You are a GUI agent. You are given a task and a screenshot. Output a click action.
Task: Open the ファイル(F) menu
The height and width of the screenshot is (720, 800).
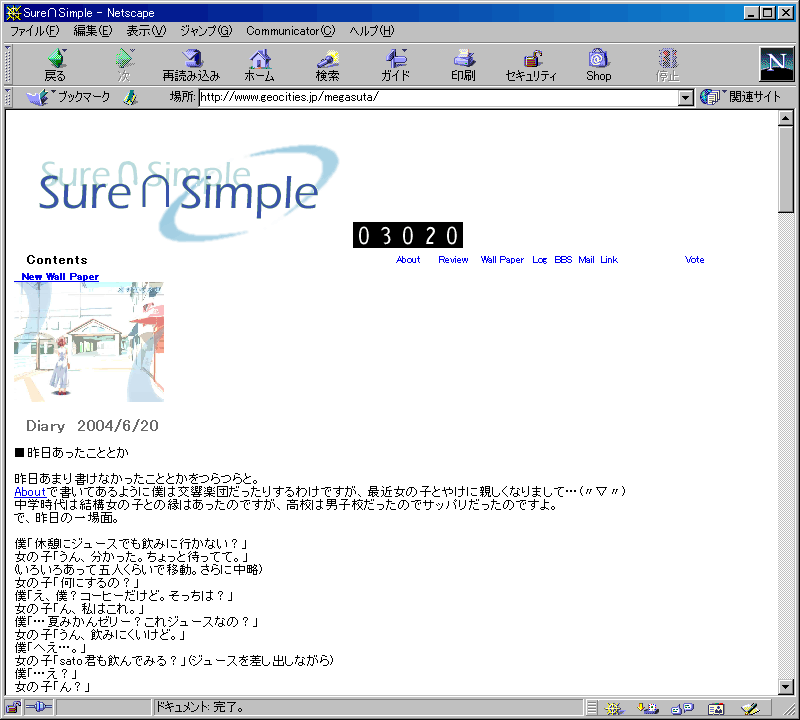[35, 31]
